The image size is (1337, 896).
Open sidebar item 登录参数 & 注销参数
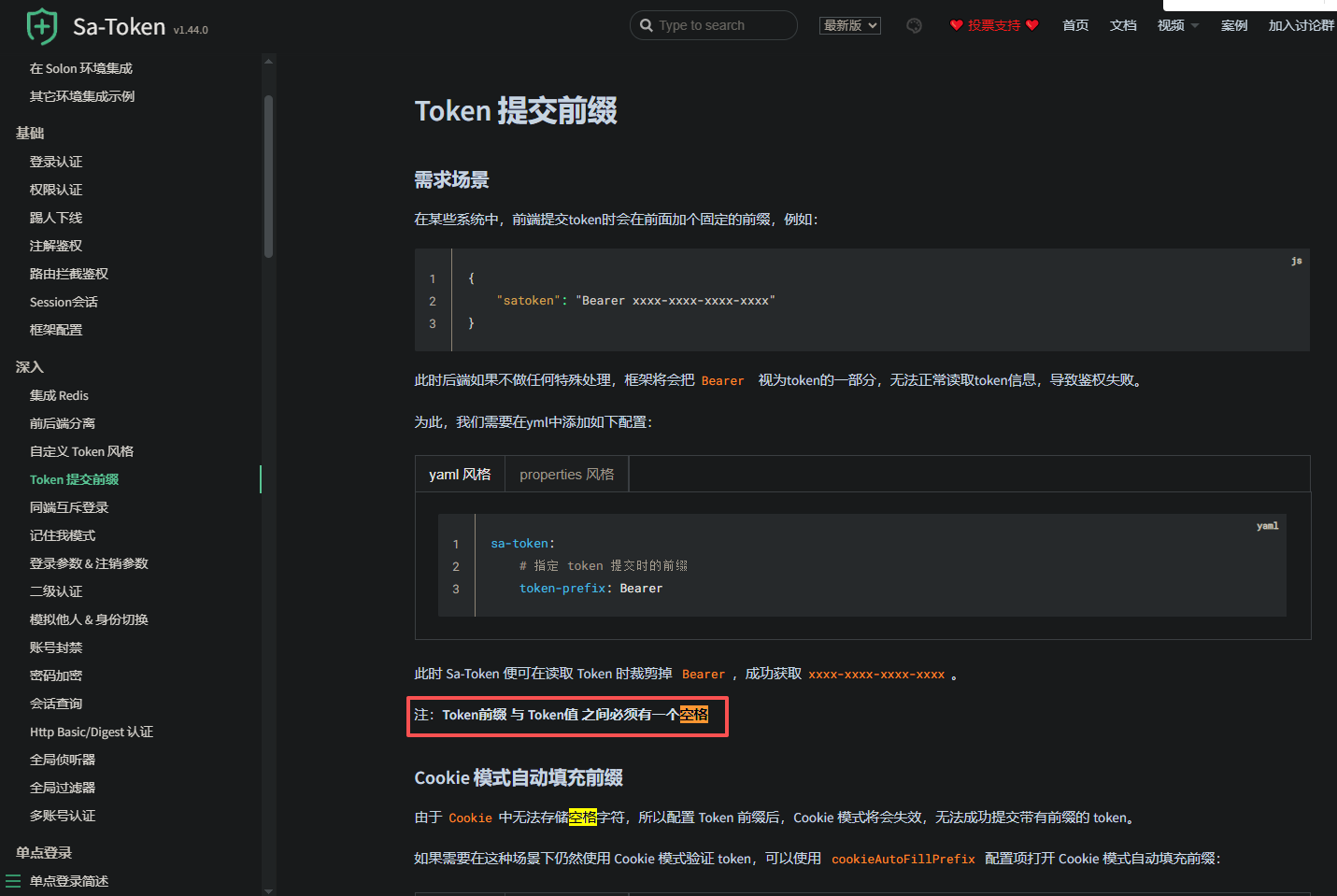[89, 563]
